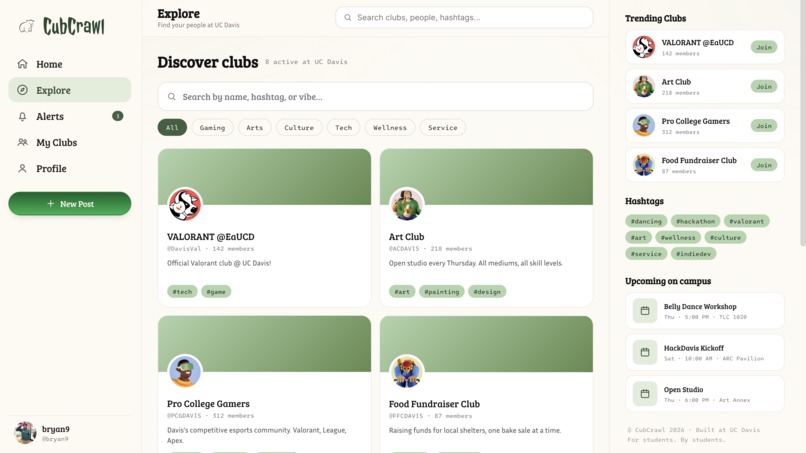Open Belly Dance Workshop event
The image size is (806, 453).
point(705,311)
